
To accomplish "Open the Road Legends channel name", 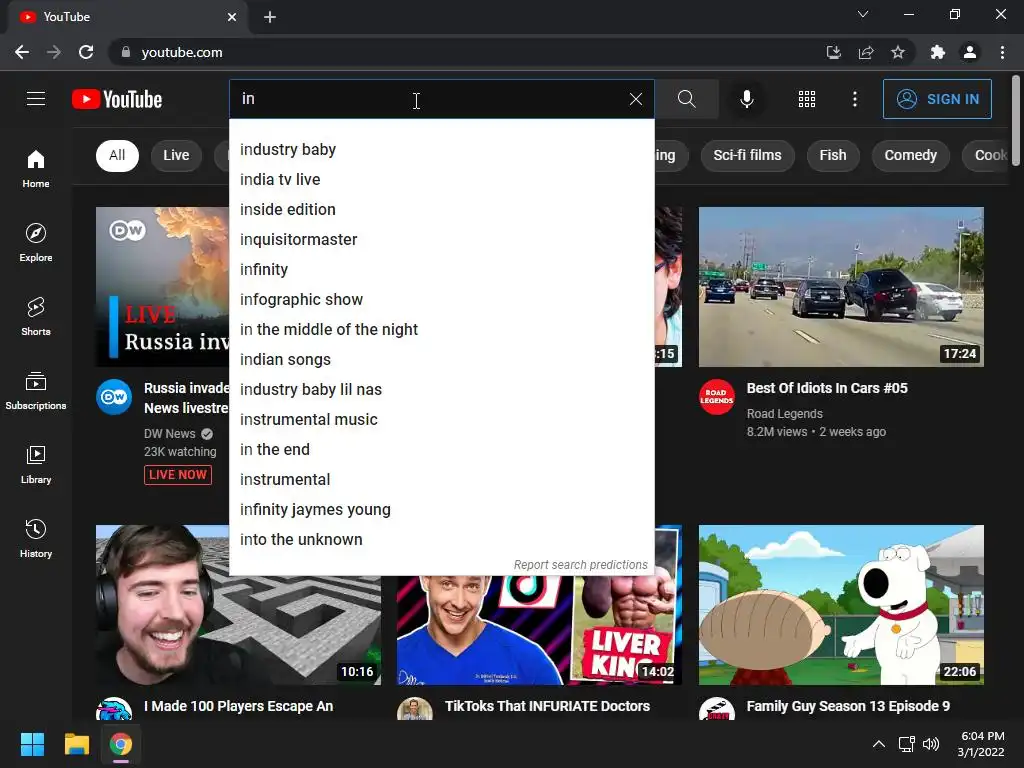I will (x=784, y=414).
